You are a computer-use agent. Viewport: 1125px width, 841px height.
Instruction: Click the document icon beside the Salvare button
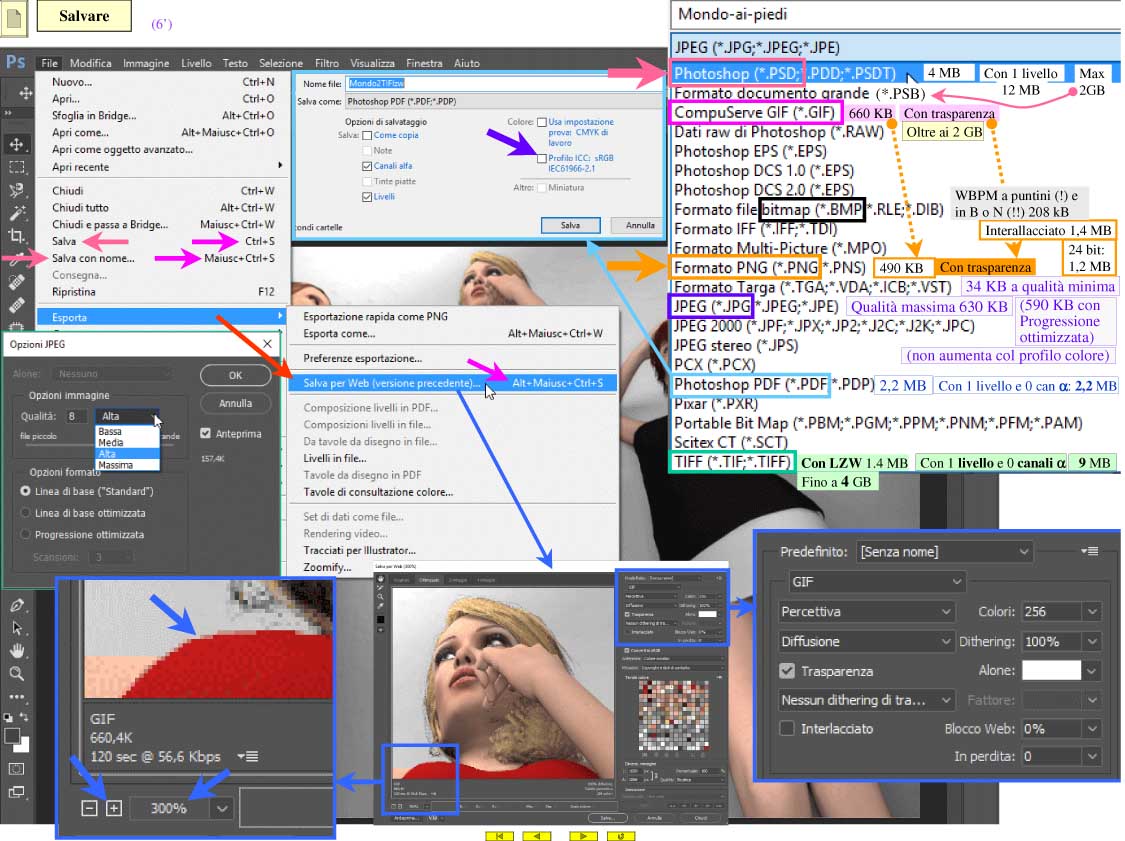tap(14, 18)
